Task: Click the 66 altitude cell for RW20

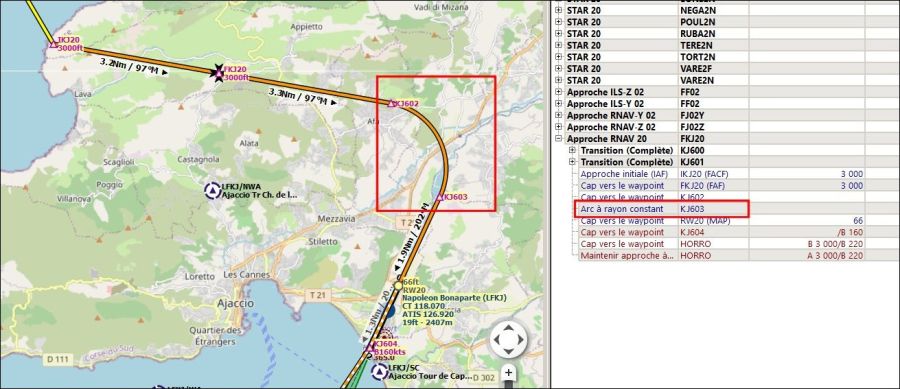Action: pyautogui.click(x=807, y=220)
